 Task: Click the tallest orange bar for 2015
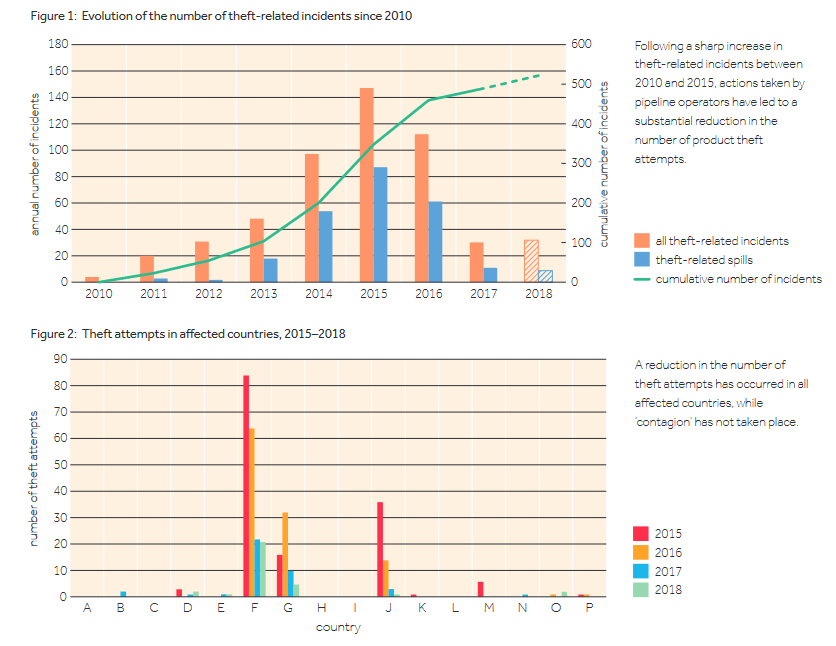coord(367,185)
